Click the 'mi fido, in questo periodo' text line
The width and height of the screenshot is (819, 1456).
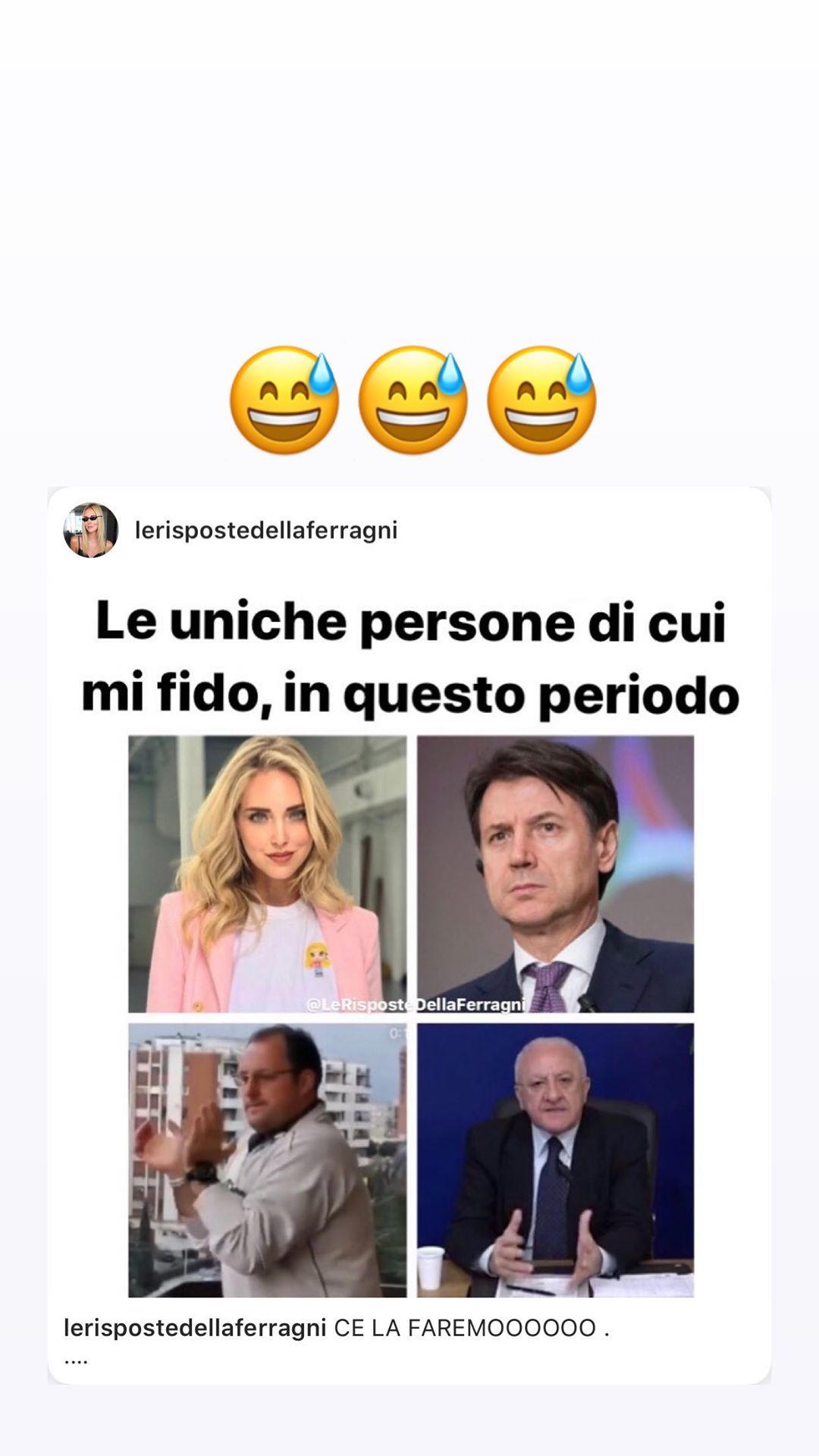410,693
